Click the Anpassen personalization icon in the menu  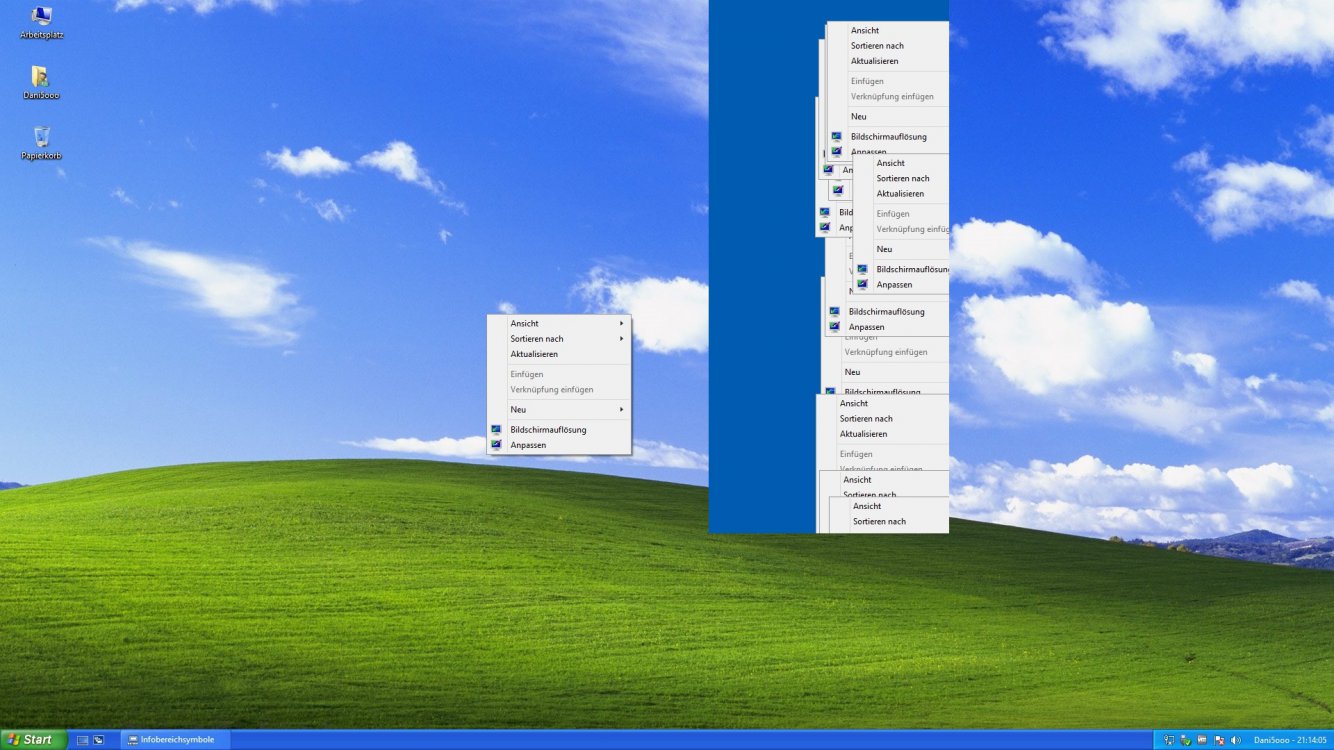click(x=496, y=444)
